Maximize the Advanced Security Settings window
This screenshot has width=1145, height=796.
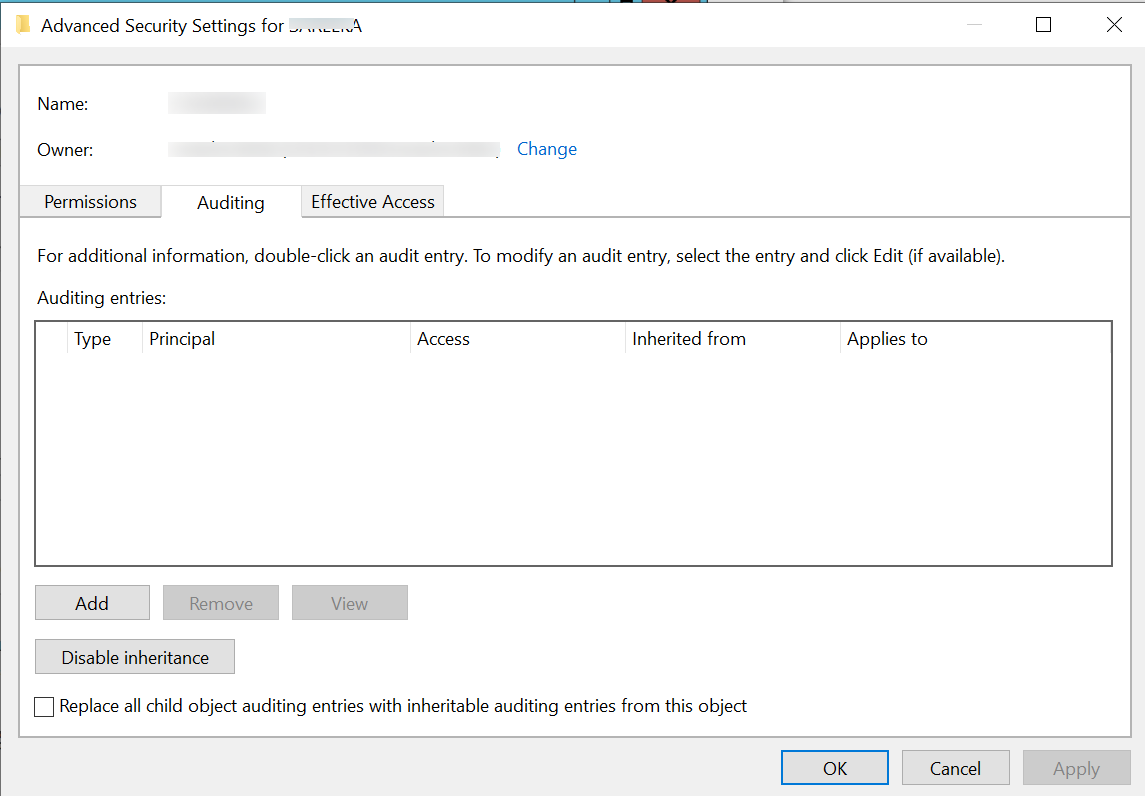click(1043, 25)
